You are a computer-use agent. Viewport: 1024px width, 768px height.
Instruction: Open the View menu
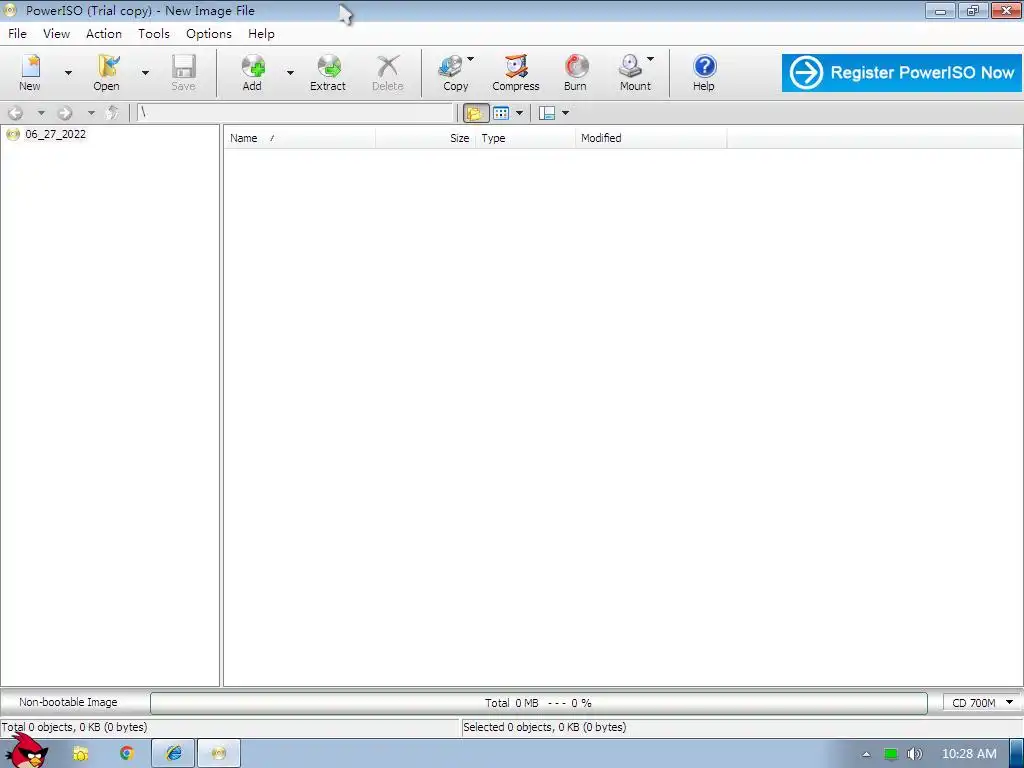[x=57, y=34]
